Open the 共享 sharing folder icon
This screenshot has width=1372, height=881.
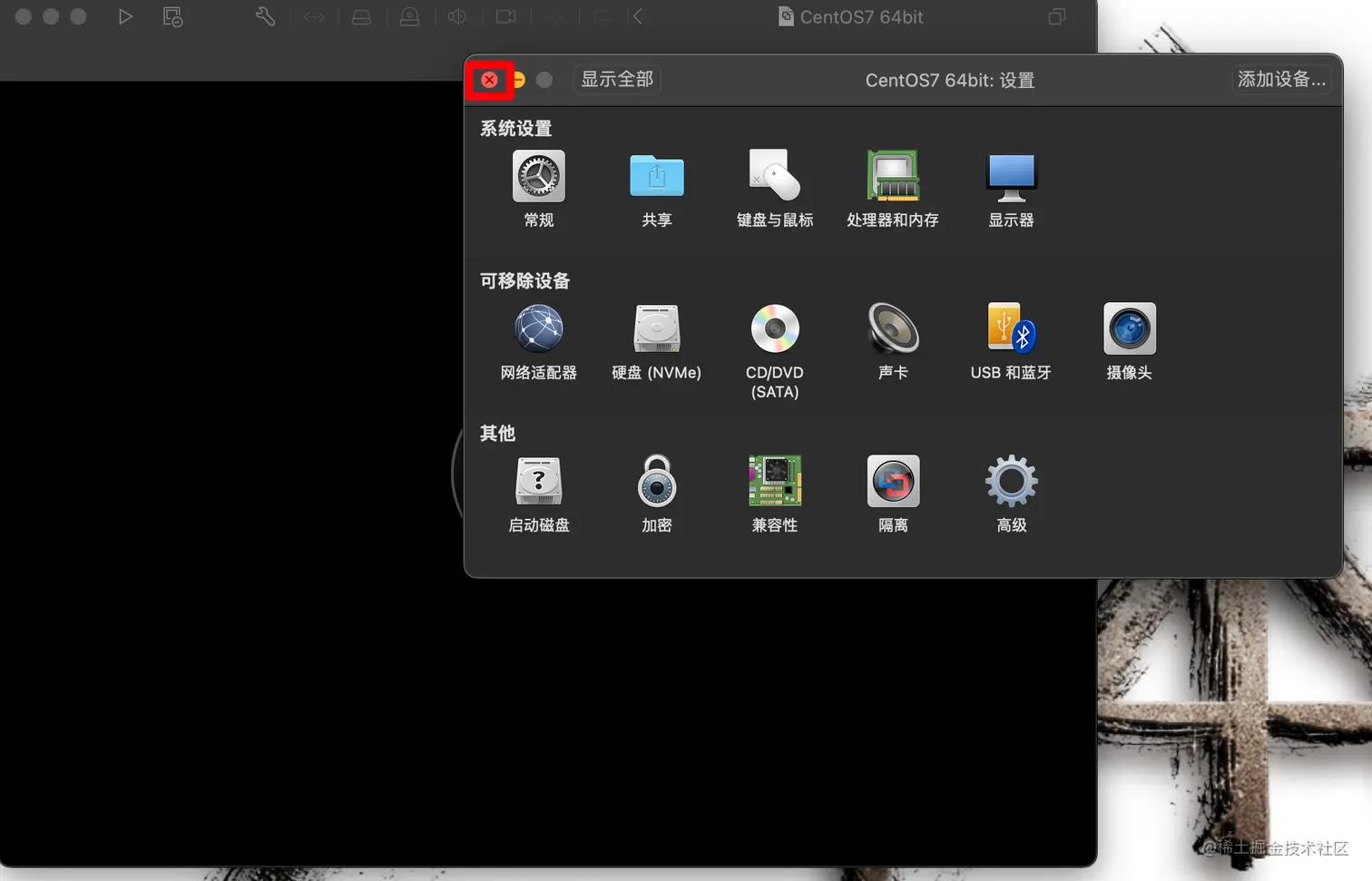[657, 176]
